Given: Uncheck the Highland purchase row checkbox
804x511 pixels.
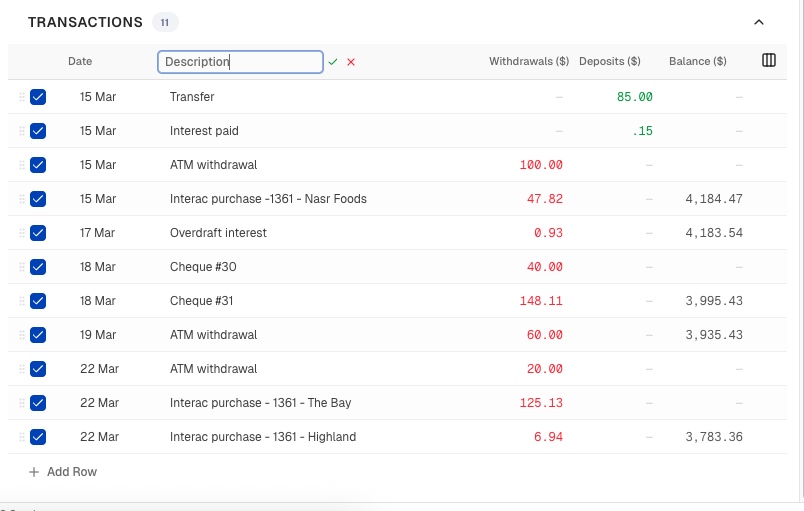Looking at the screenshot, I should coord(38,437).
